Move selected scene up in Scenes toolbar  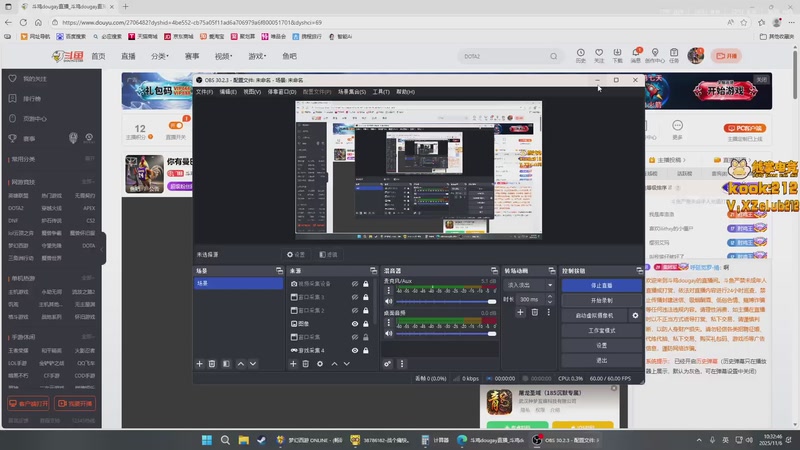coord(241,364)
